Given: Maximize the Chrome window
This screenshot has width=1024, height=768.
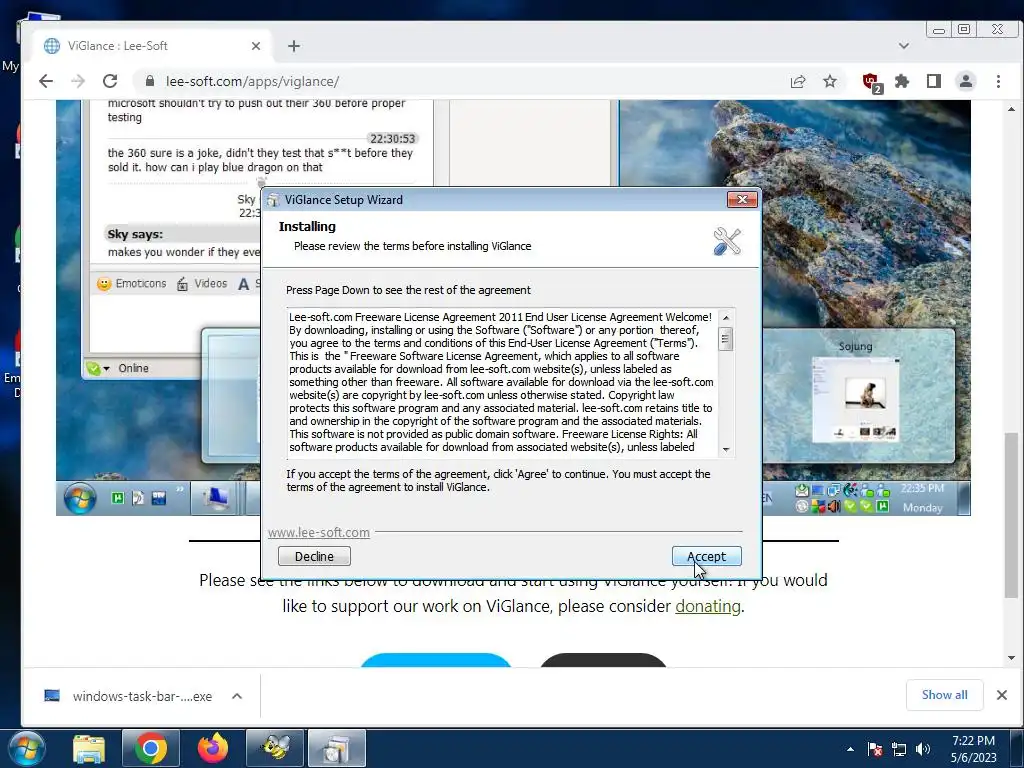Looking at the screenshot, I should [964, 30].
